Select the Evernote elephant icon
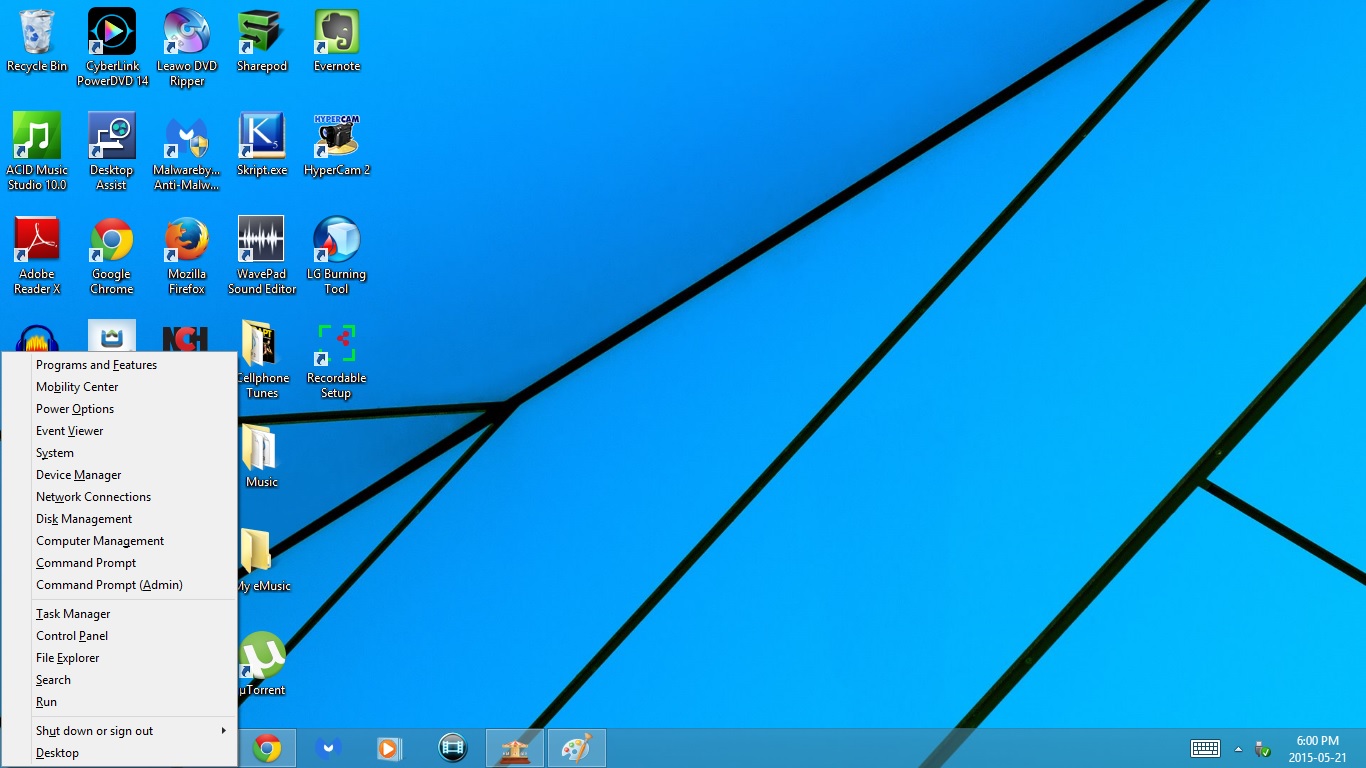Screen dimensions: 1366x768 tap(337, 42)
